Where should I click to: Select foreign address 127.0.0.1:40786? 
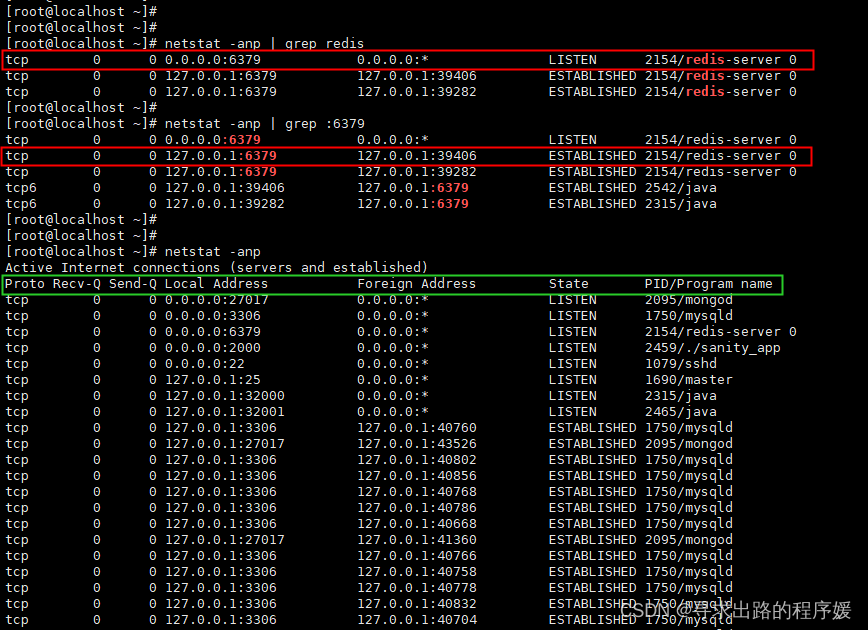[417, 509]
